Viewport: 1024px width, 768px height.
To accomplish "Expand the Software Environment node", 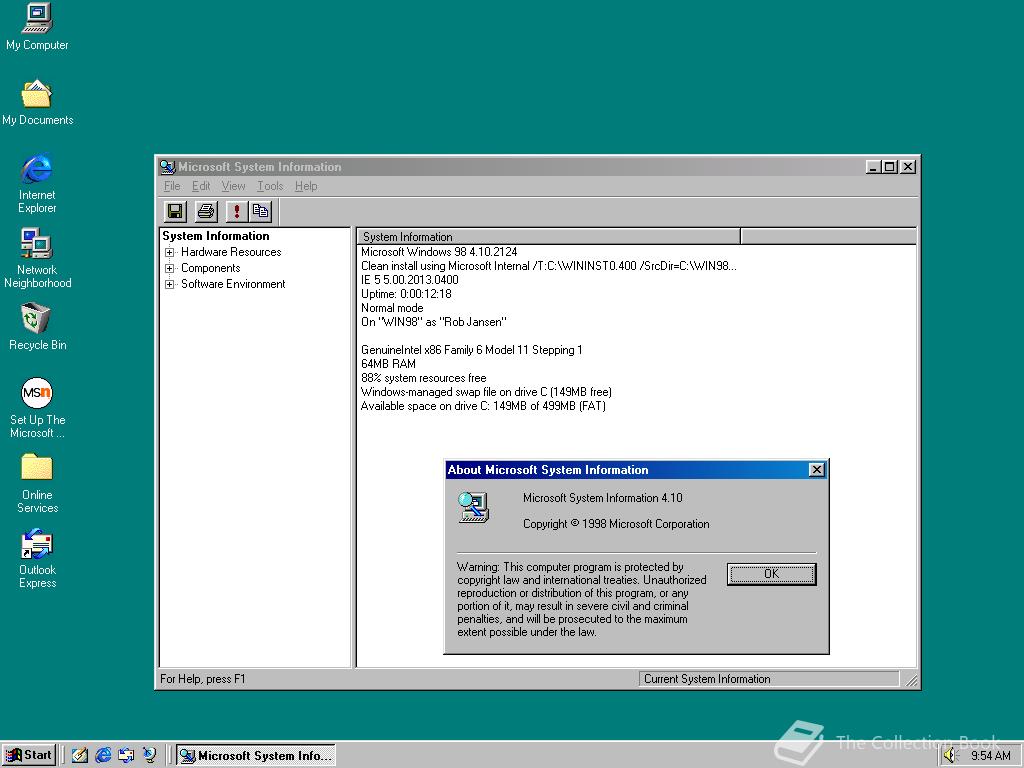I will [169, 284].
